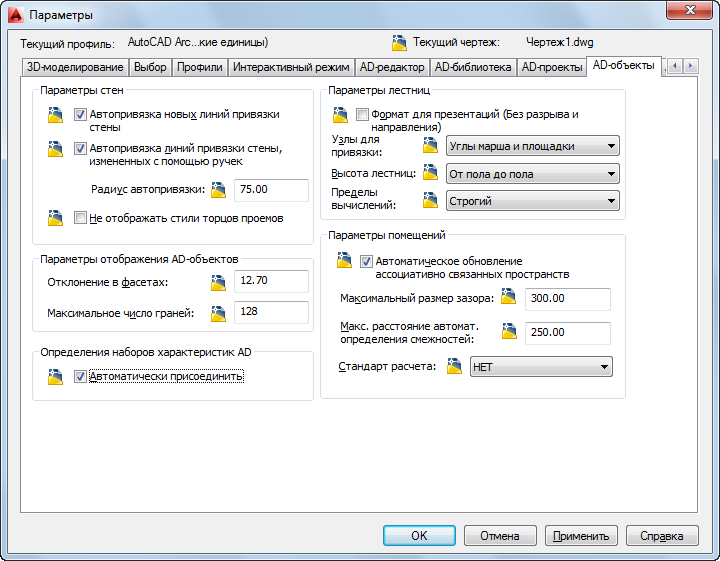This screenshot has height=561, width=720.
Task: Click drawing icon beside Формат для презентаций
Action: (340, 115)
